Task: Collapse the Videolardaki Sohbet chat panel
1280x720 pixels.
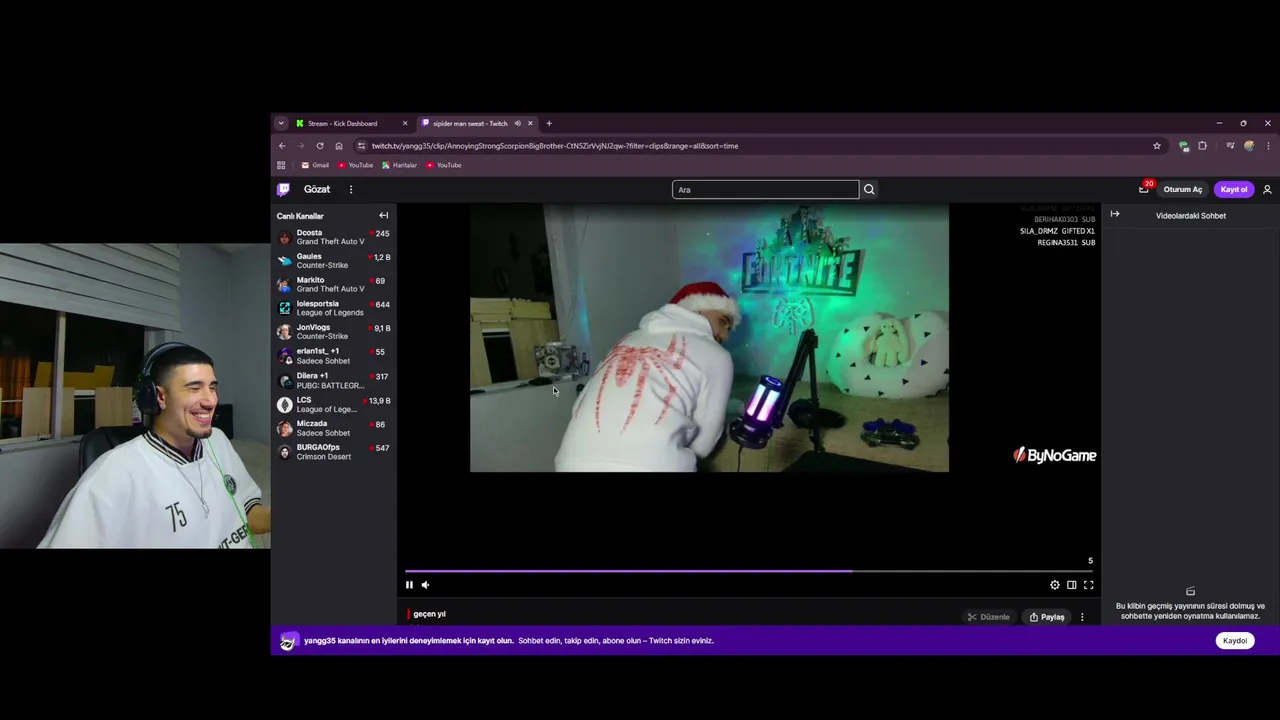Action: pos(1115,214)
